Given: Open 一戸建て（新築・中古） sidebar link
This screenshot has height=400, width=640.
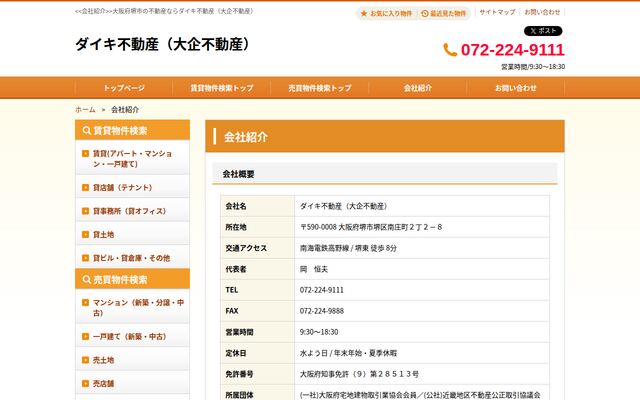Looking at the screenshot, I should tap(132, 336).
